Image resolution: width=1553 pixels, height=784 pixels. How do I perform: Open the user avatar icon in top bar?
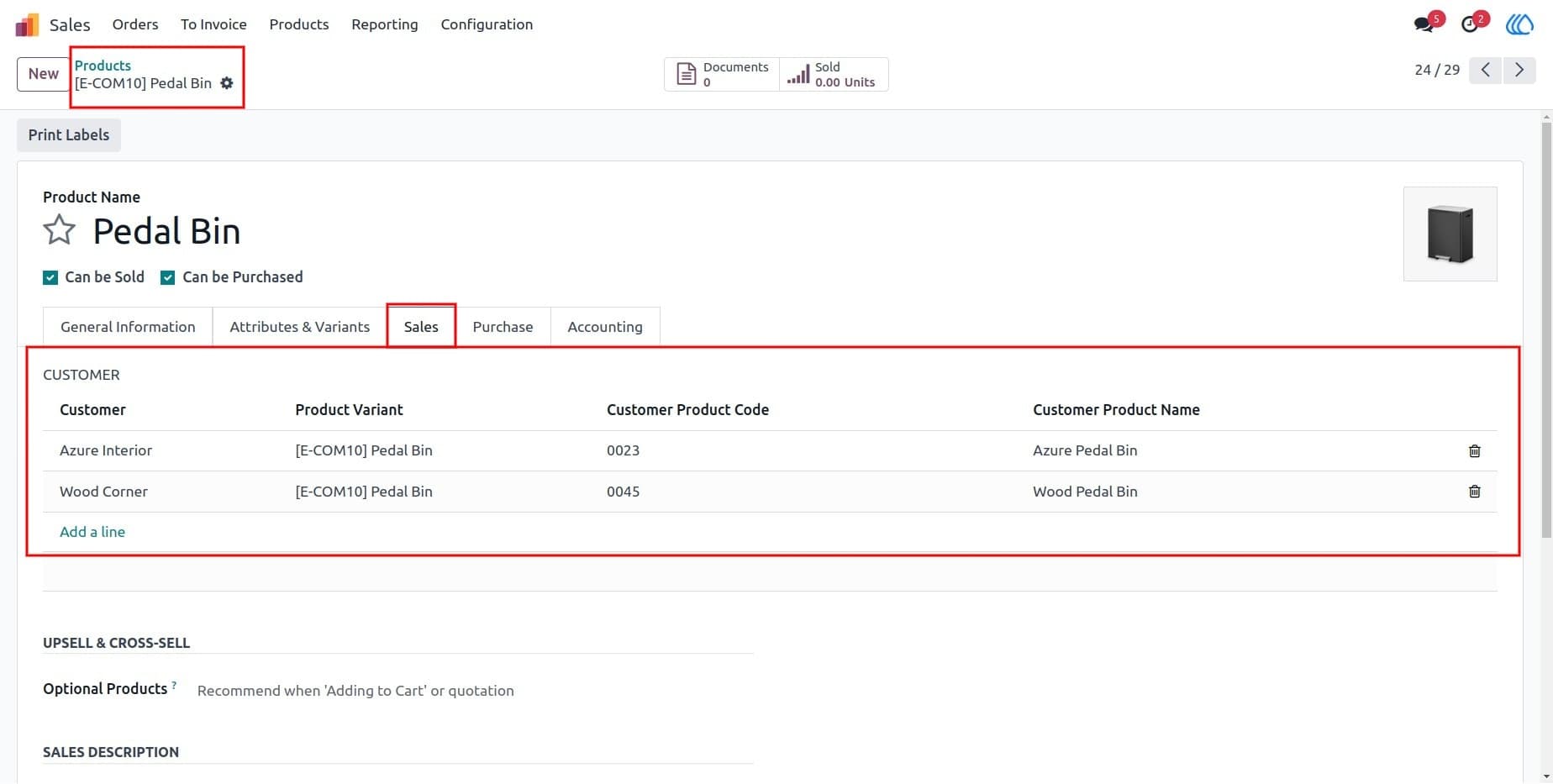[1519, 24]
